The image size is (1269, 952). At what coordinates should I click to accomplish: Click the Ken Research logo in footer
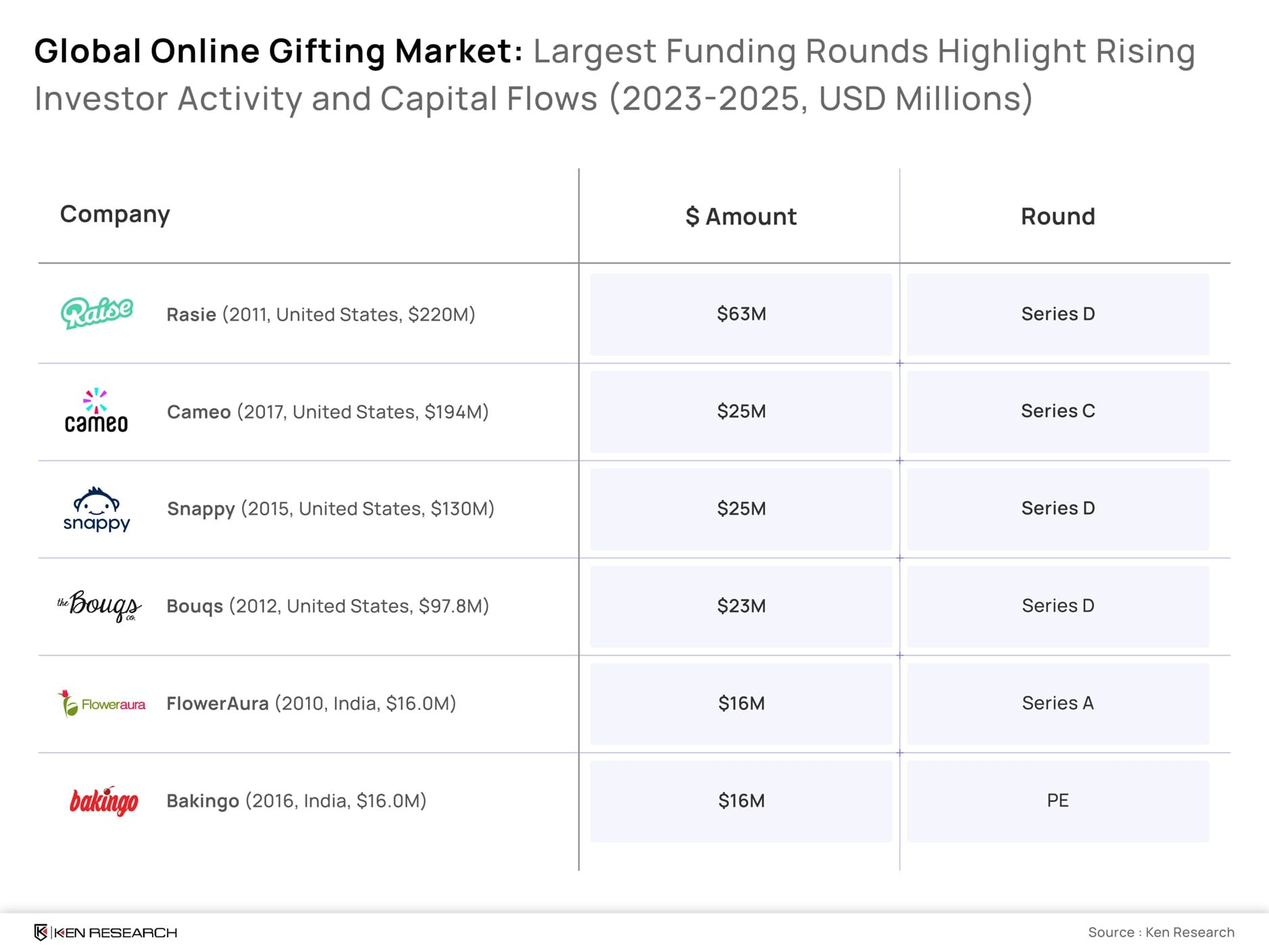click(x=105, y=932)
